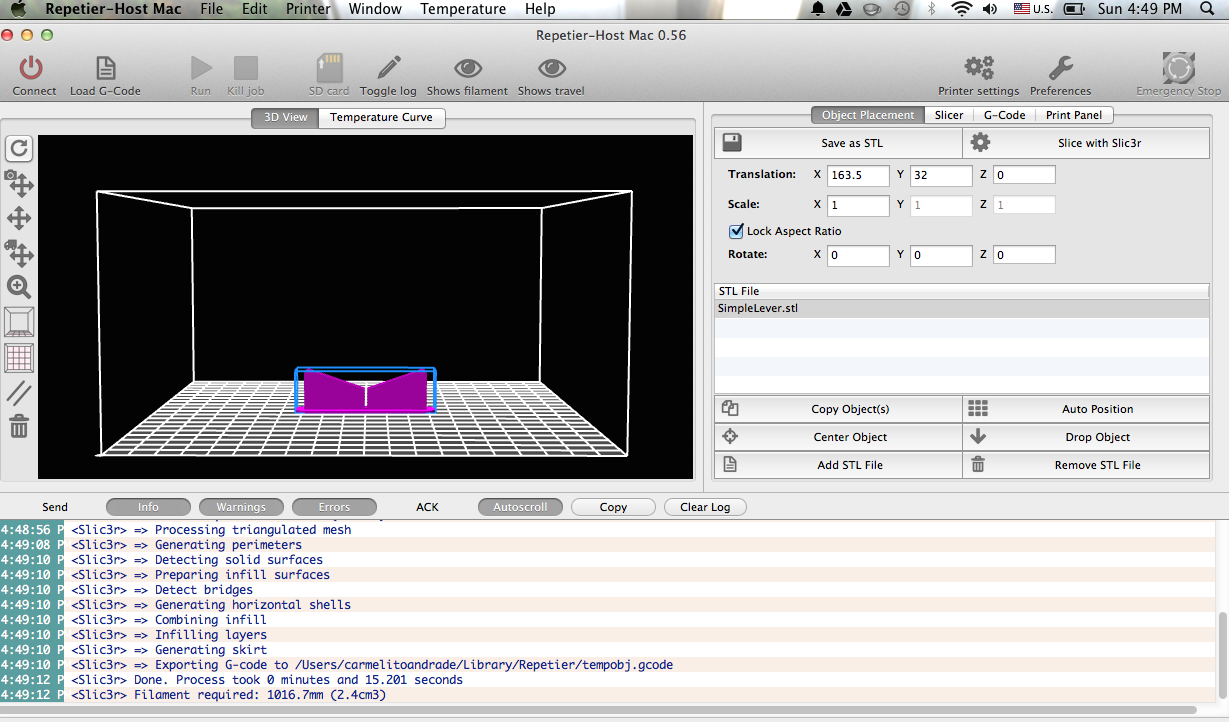The height and width of the screenshot is (722, 1229).
Task: Click the Translation Y field
Action: 941,175
